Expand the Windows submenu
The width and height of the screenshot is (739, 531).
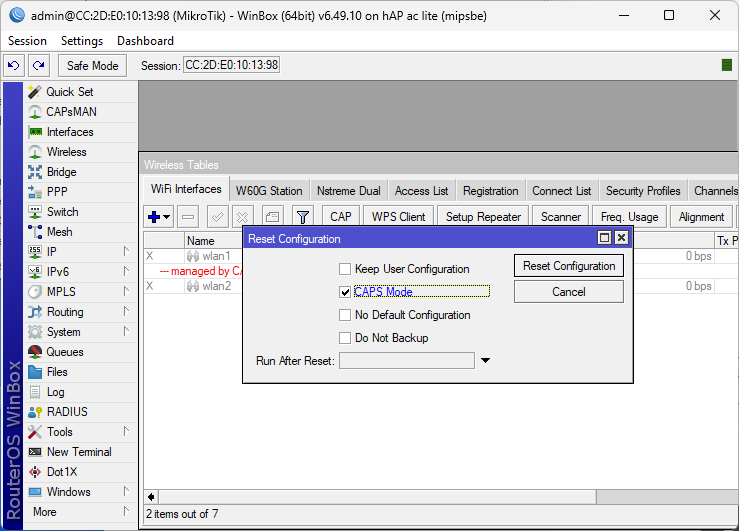pos(126,492)
